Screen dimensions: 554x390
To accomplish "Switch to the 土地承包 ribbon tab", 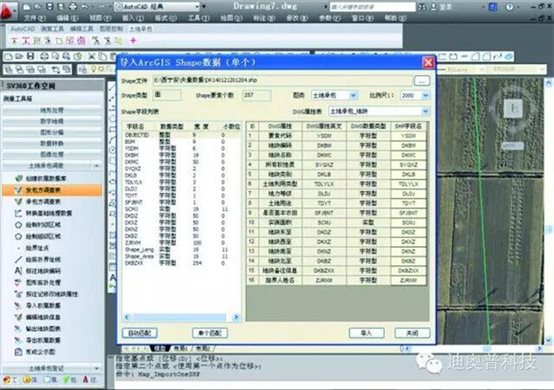I will point(141,29).
